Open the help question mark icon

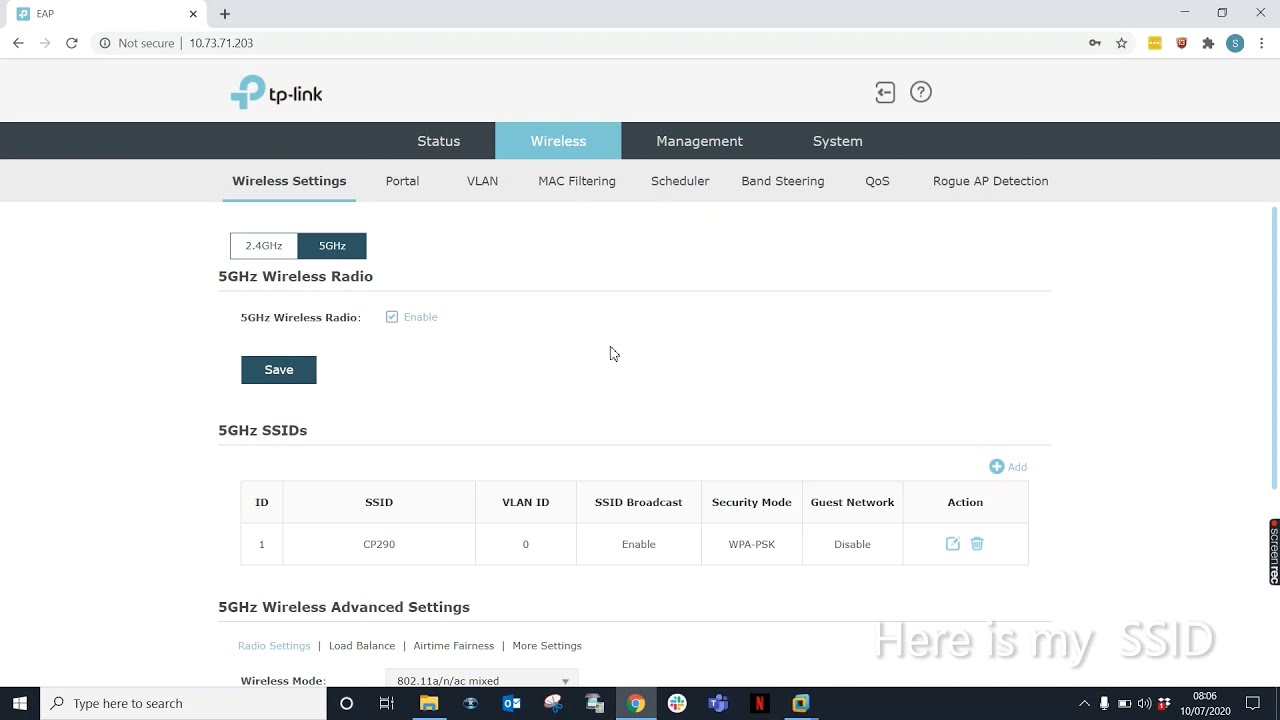[921, 92]
